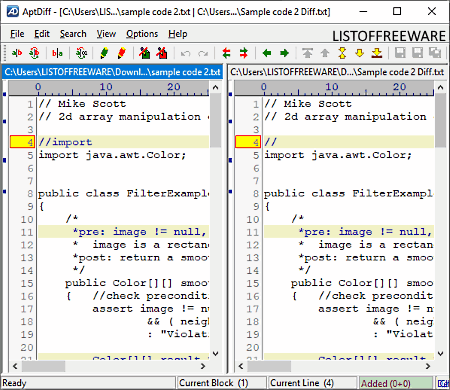Open the Options menu
Screen dimensions: 450x390
tap(142, 34)
